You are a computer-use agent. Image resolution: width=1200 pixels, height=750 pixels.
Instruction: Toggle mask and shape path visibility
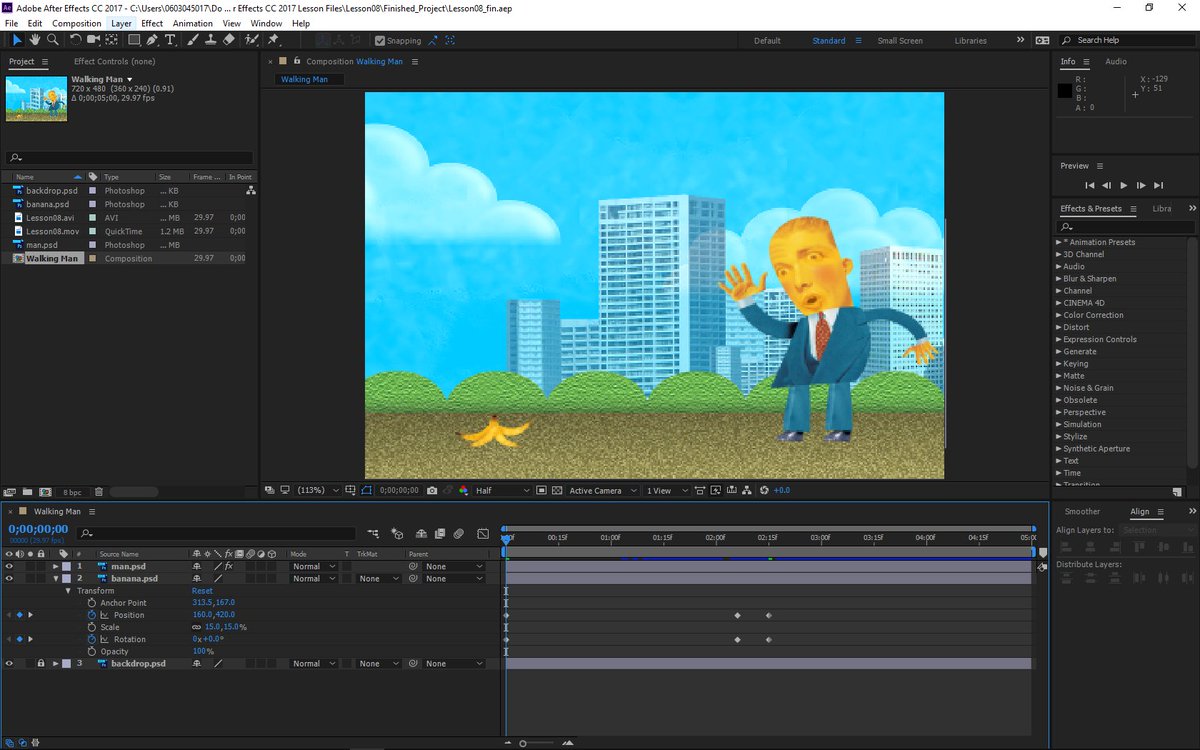coord(367,491)
